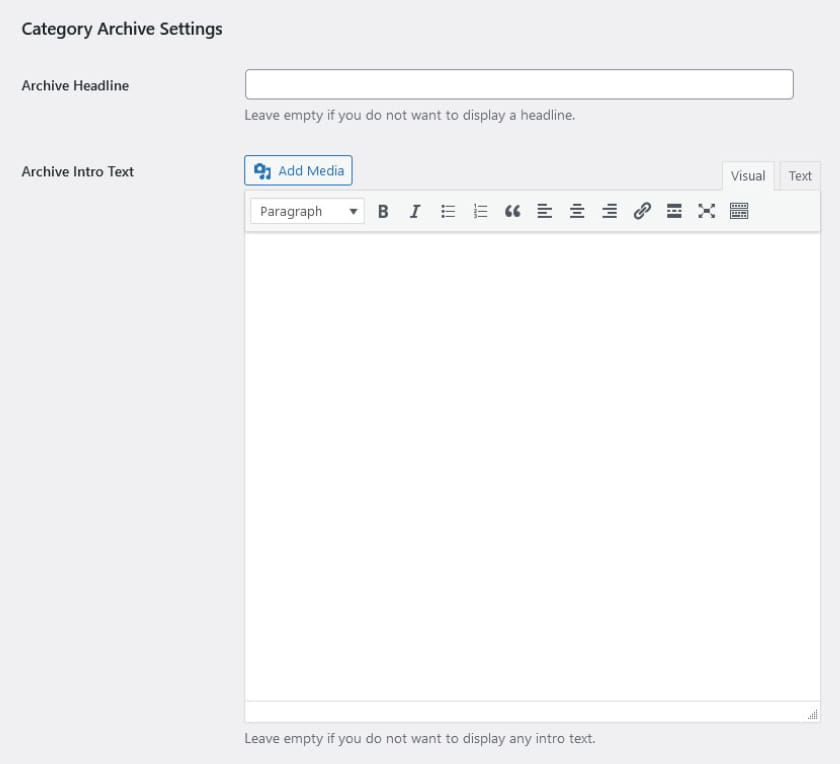Toggle the extra toolbar row
840x764 pixels.
click(x=739, y=211)
